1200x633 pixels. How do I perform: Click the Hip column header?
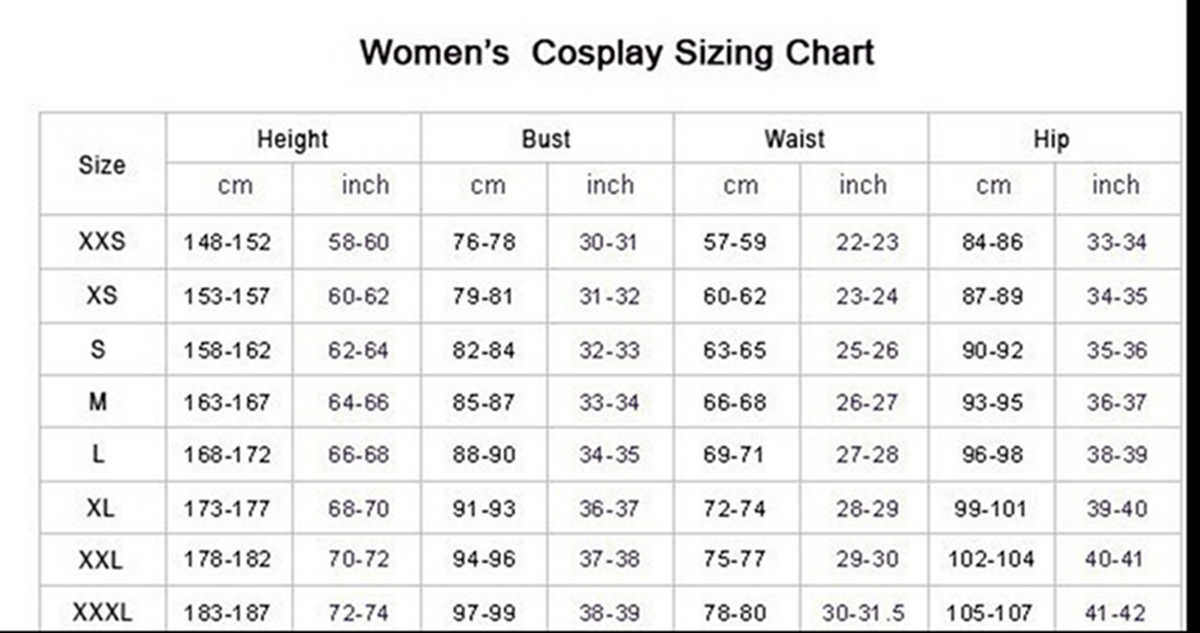point(1051,139)
